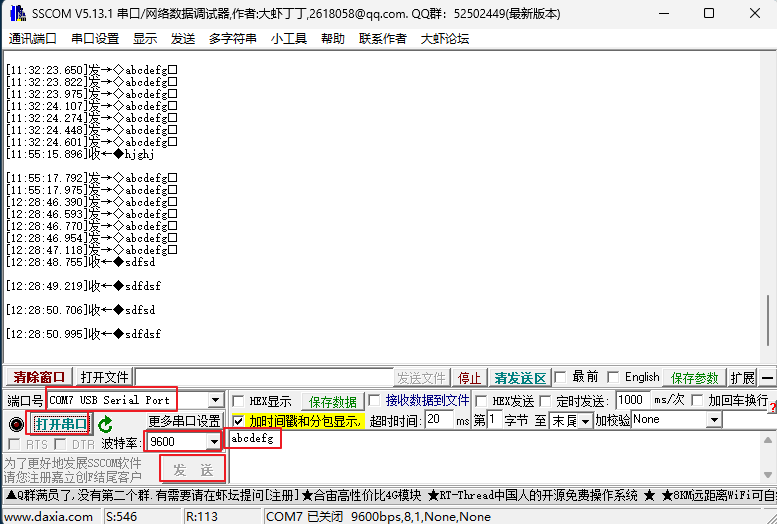Viewport: 777px width, 524px height.
Task: Enable the HEX显示 checkbox
Action: (x=239, y=401)
